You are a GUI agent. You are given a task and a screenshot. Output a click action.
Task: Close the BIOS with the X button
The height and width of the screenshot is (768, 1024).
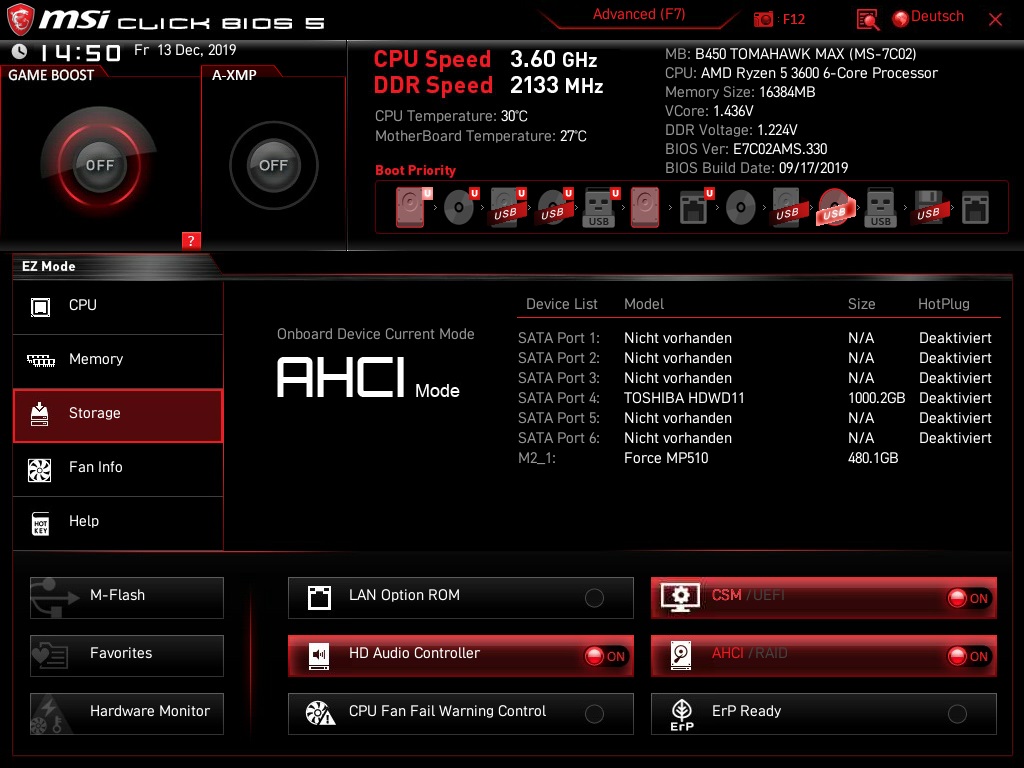(x=995, y=20)
